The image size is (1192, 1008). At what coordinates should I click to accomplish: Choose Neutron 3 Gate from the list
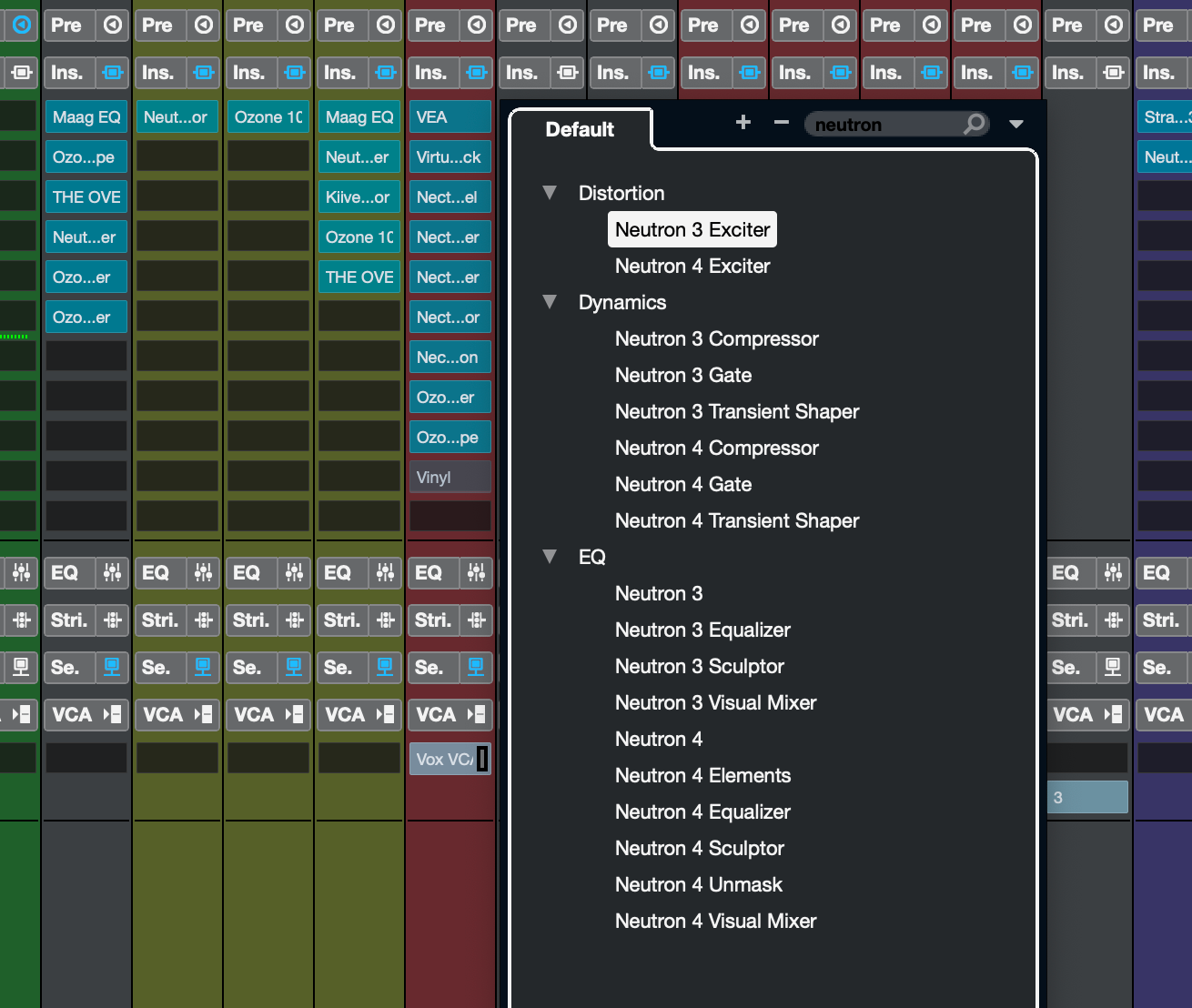[683, 375]
